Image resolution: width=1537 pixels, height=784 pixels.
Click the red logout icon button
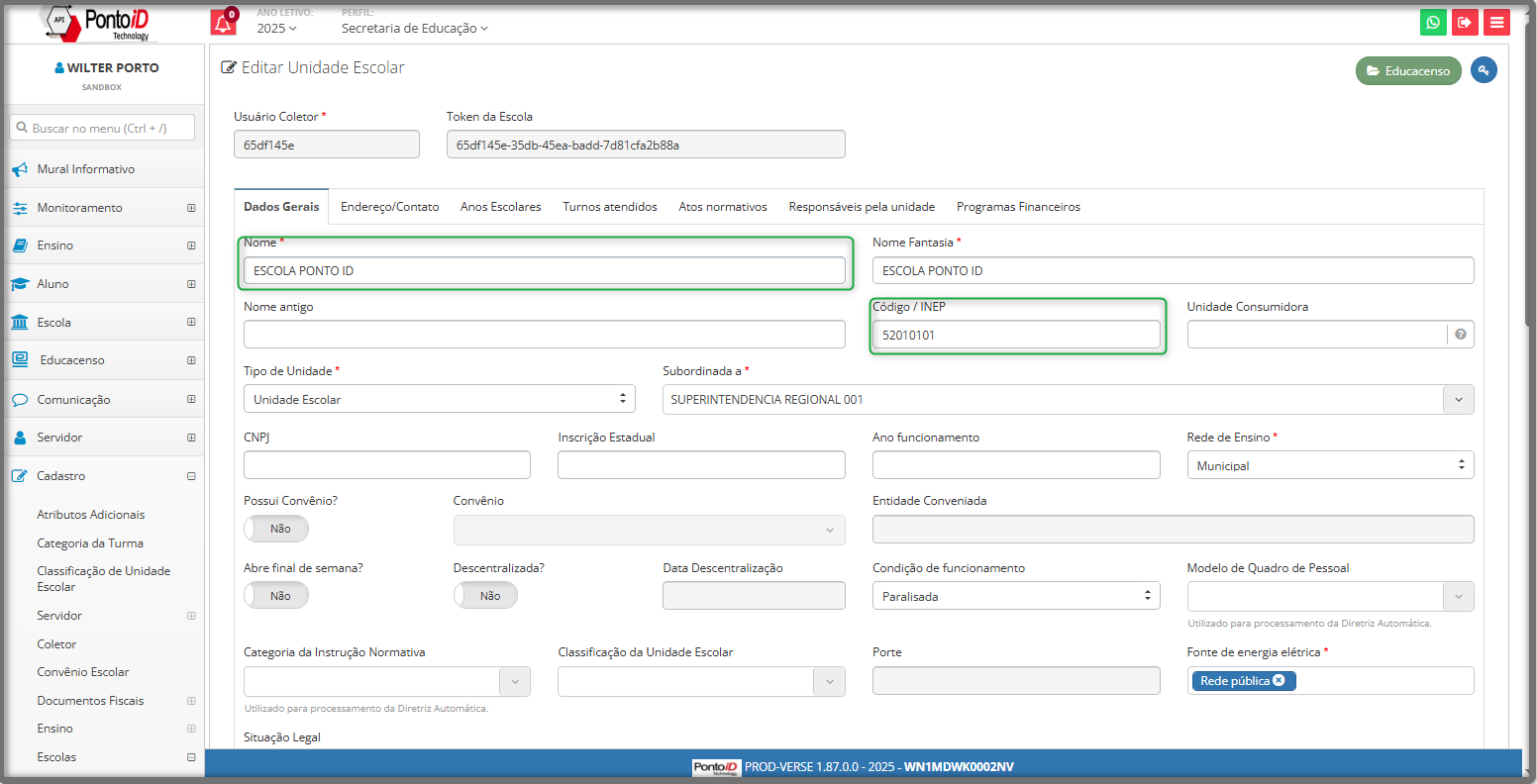[x=1465, y=23]
